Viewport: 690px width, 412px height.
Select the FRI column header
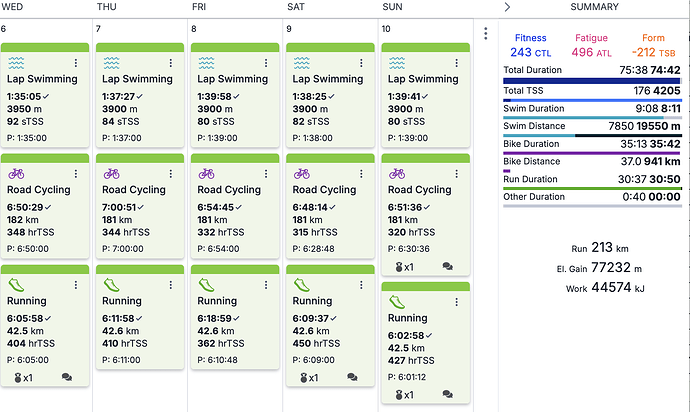(199, 7)
